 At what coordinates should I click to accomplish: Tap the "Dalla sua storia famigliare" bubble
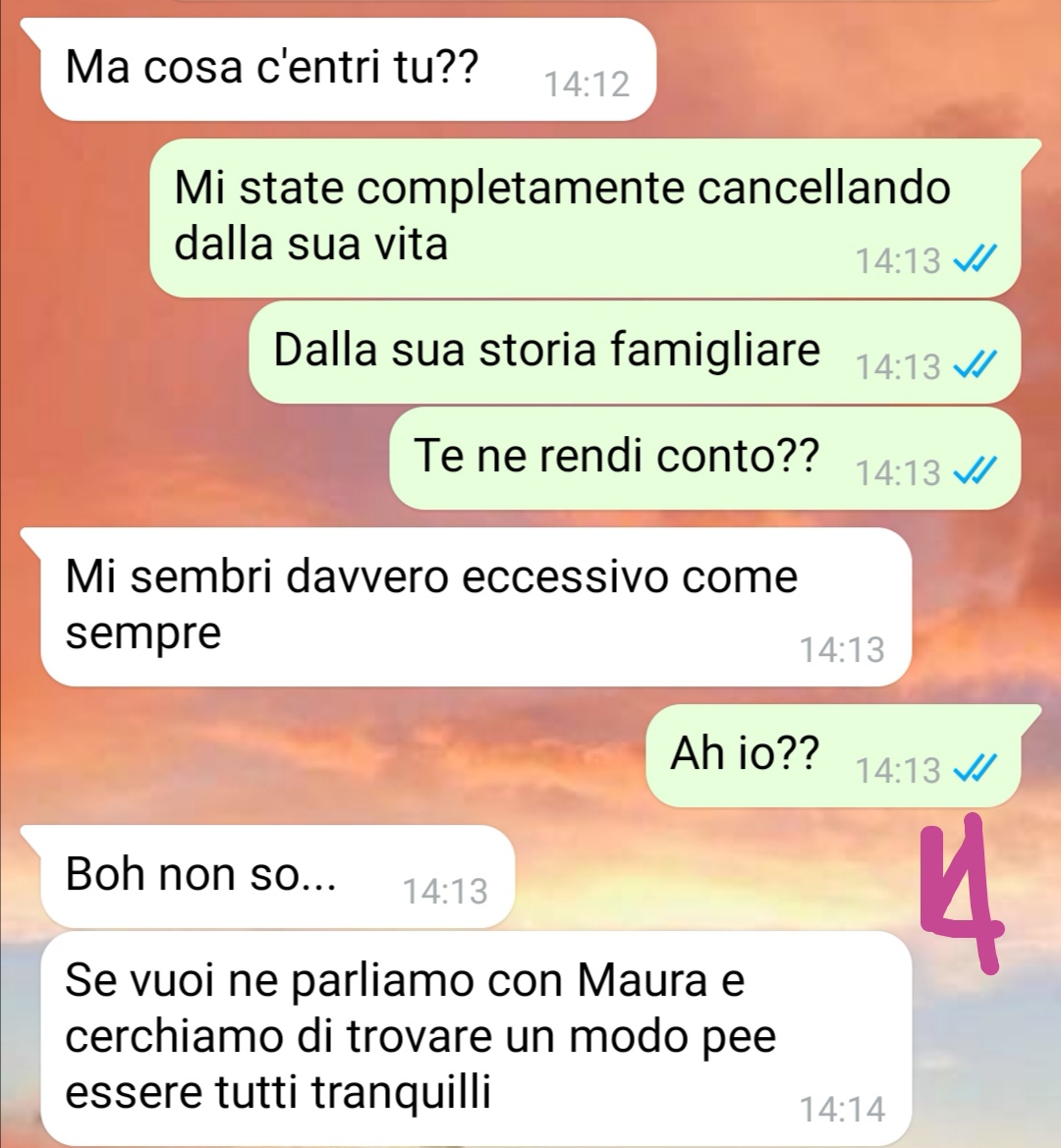635,353
